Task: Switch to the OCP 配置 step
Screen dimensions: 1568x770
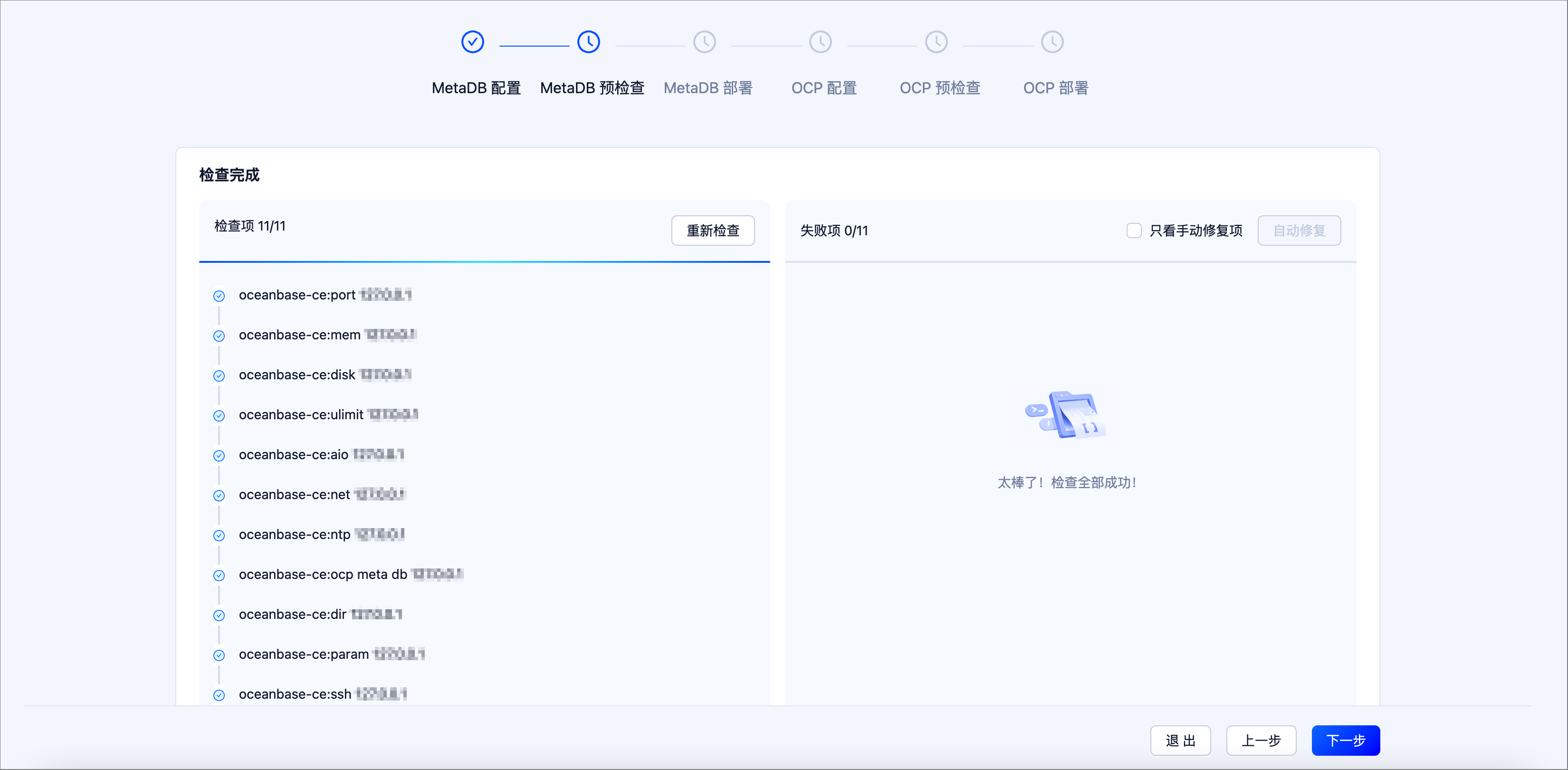Action: pos(823,87)
